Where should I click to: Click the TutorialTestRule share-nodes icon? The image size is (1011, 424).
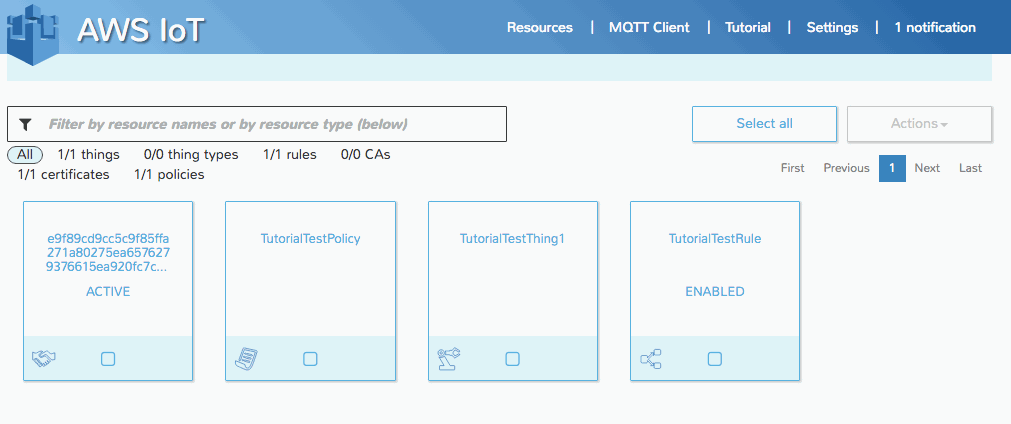[x=651, y=358]
